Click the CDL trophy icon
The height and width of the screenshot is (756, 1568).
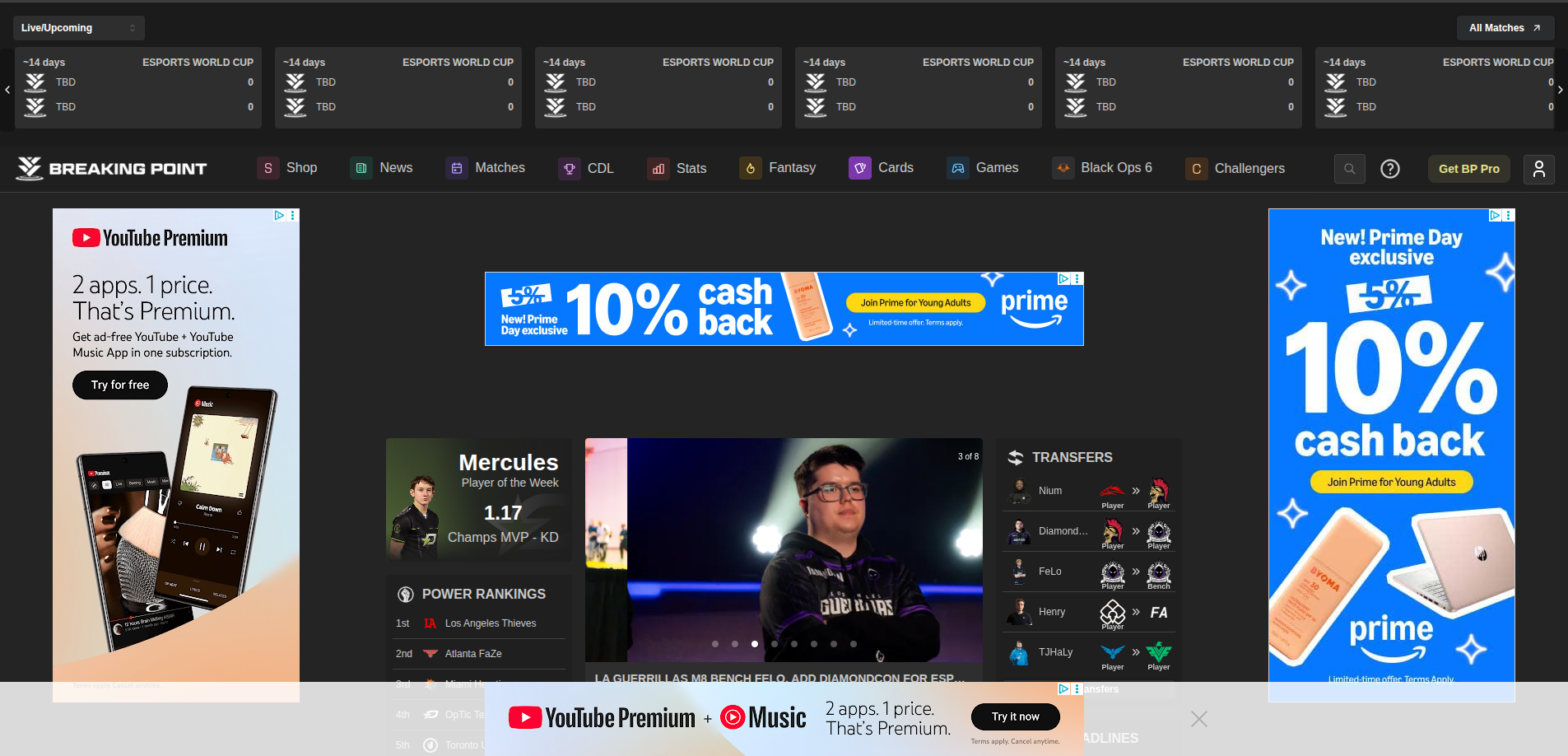[569, 169]
